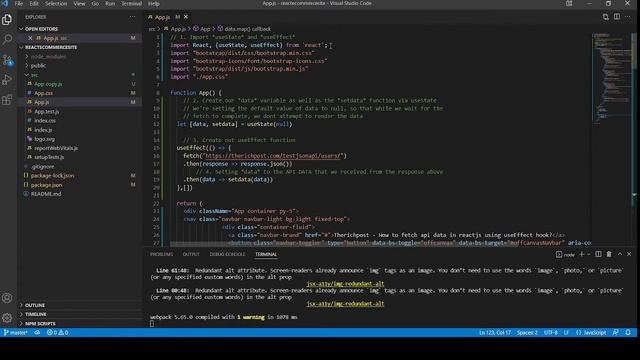Open the Edit menu
Viewport: 640px width, 360px height.
point(34,3)
